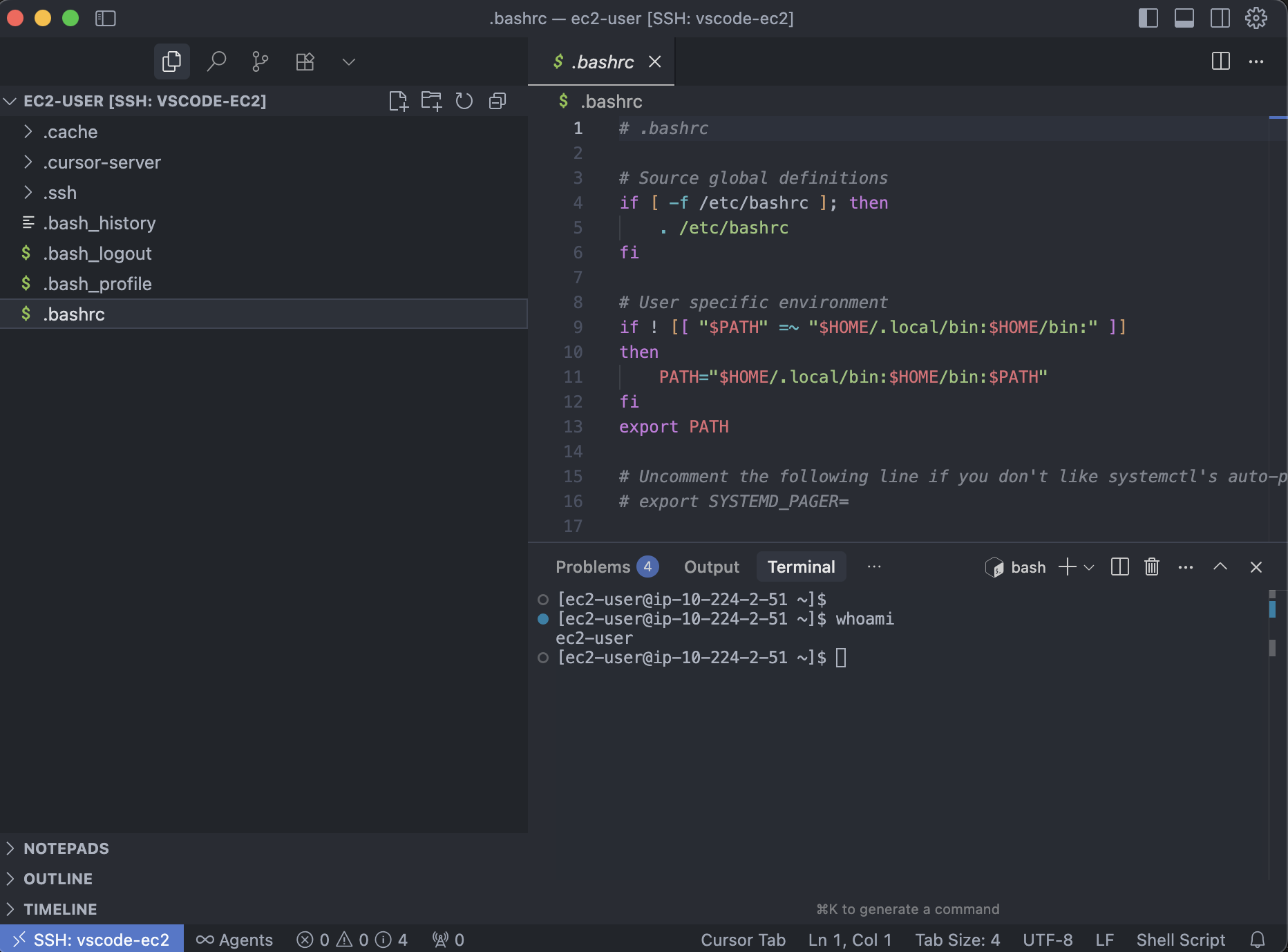Expand the .cursor-server folder
Screen dimensions: 1288x952
tap(264, 162)
